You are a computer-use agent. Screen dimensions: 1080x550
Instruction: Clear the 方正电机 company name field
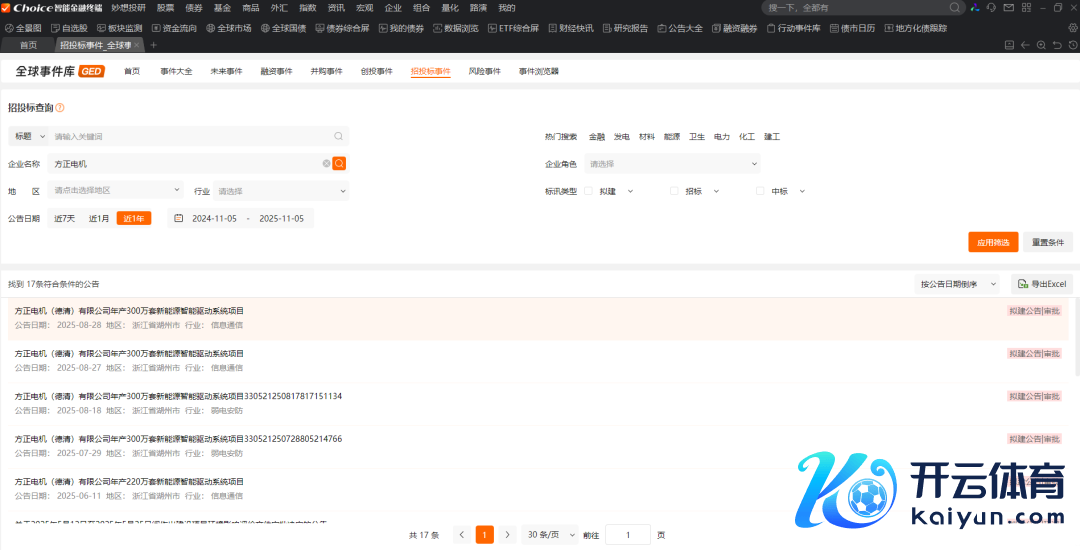point(326,163)
